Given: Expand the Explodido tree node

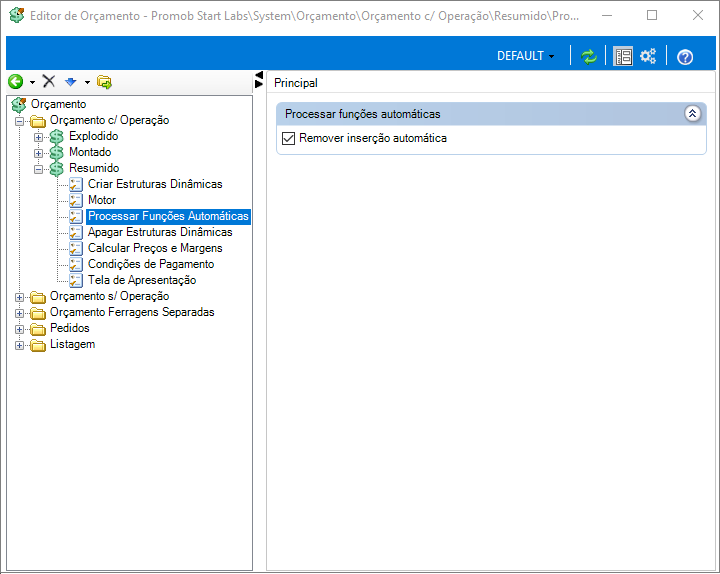Looking at the screenshot, I should coord(38,137).
